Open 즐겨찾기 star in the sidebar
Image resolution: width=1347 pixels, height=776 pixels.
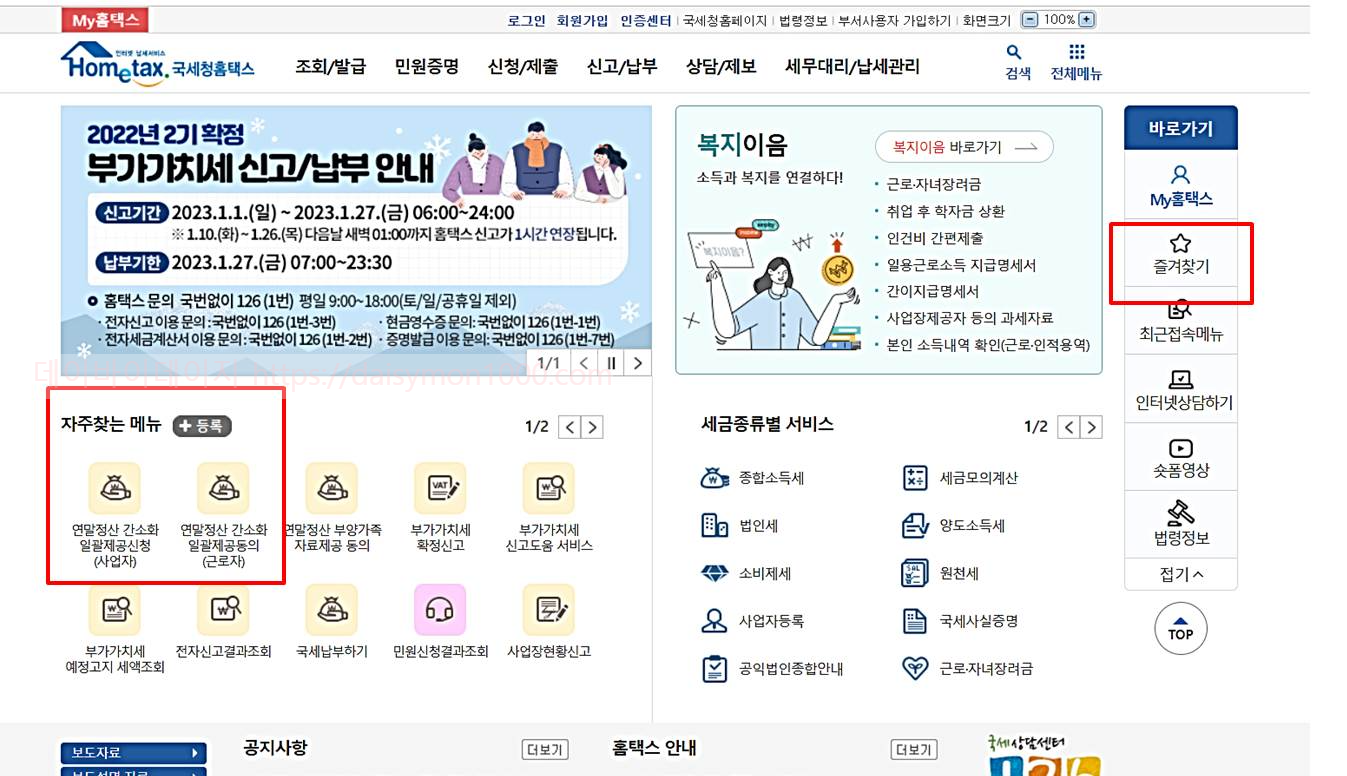[x=1181, y=257]
